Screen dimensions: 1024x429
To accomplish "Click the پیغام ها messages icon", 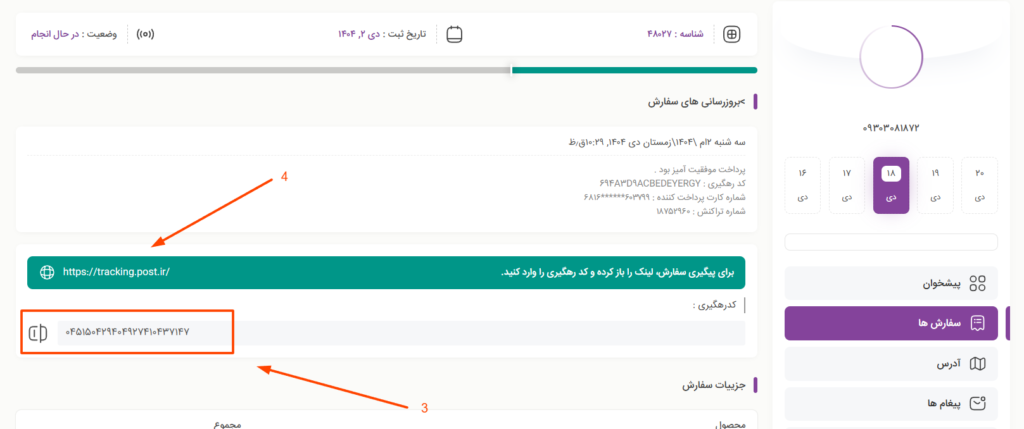I will click(x=978, y=404).
